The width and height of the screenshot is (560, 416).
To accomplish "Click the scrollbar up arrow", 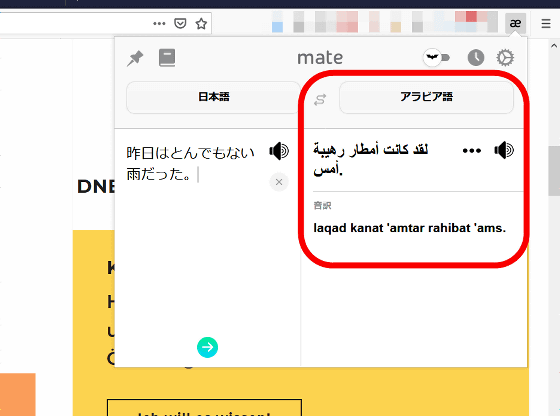I will pyautogui.click(x=554, y=46).
